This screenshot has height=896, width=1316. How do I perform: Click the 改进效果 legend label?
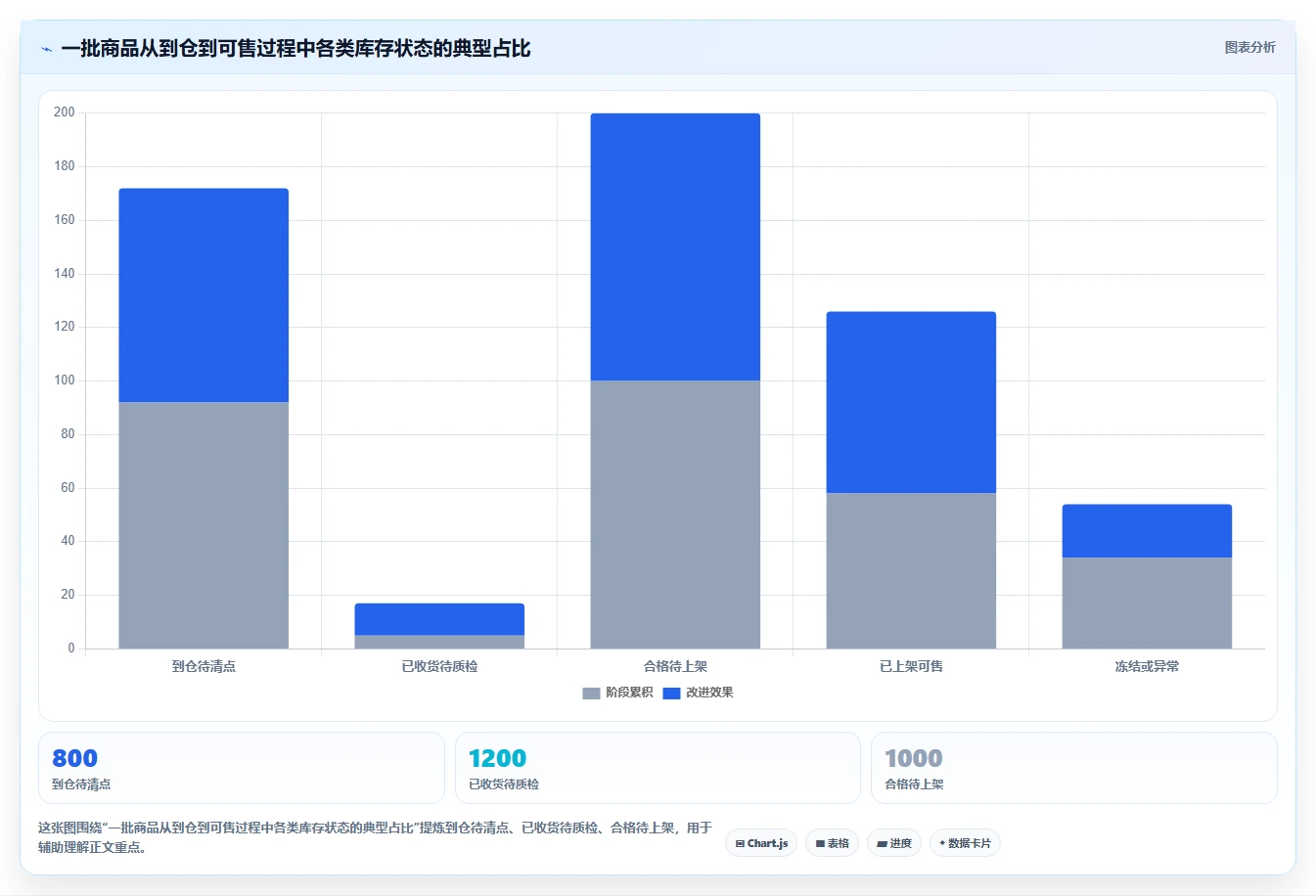709,693
